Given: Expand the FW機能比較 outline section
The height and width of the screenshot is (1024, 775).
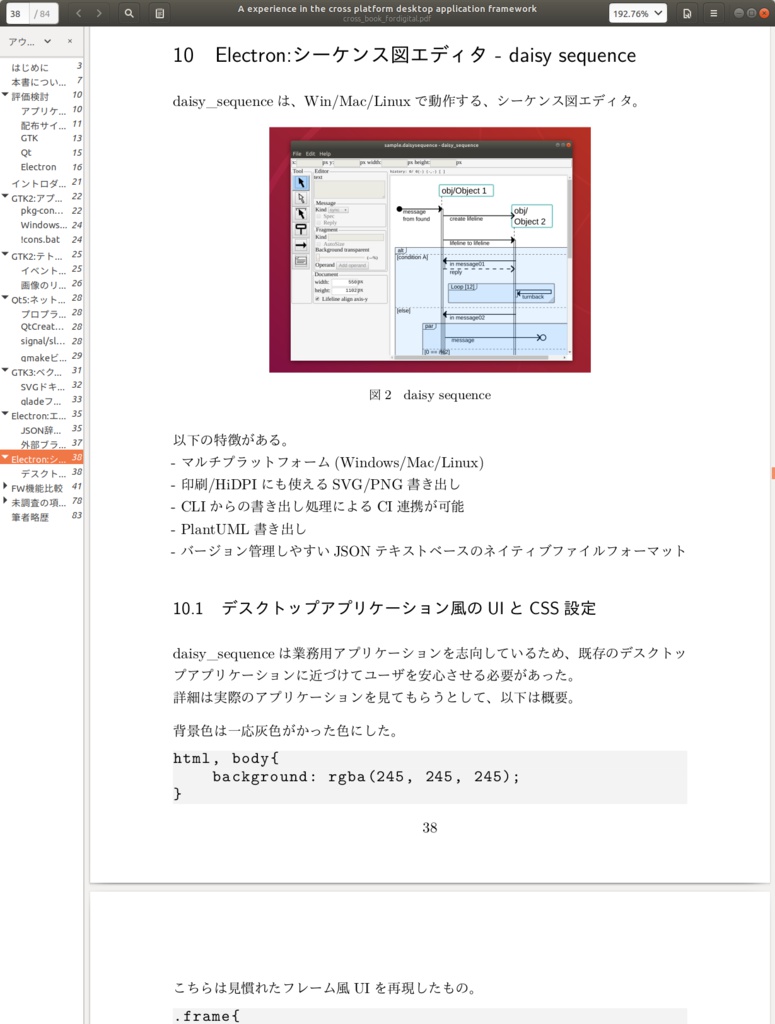Looking at the screenshot, I should (5, 487).
